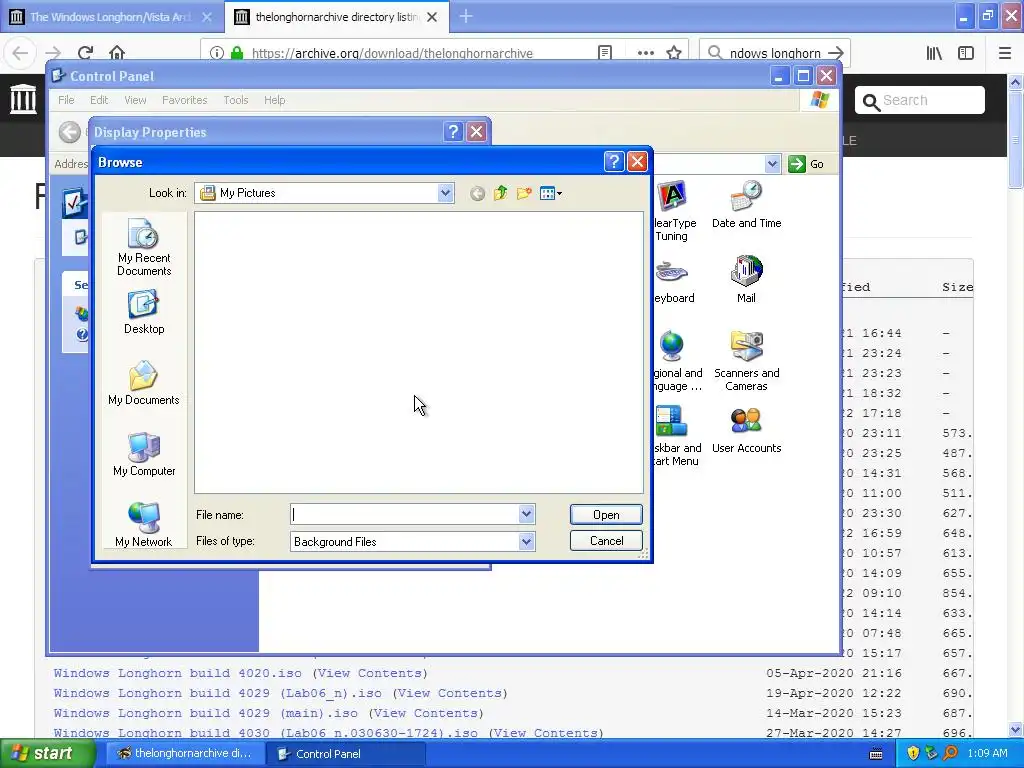Click the Display Properties help question mark
The width and height of the screenshot is (1024, 768).
[453, 131]
